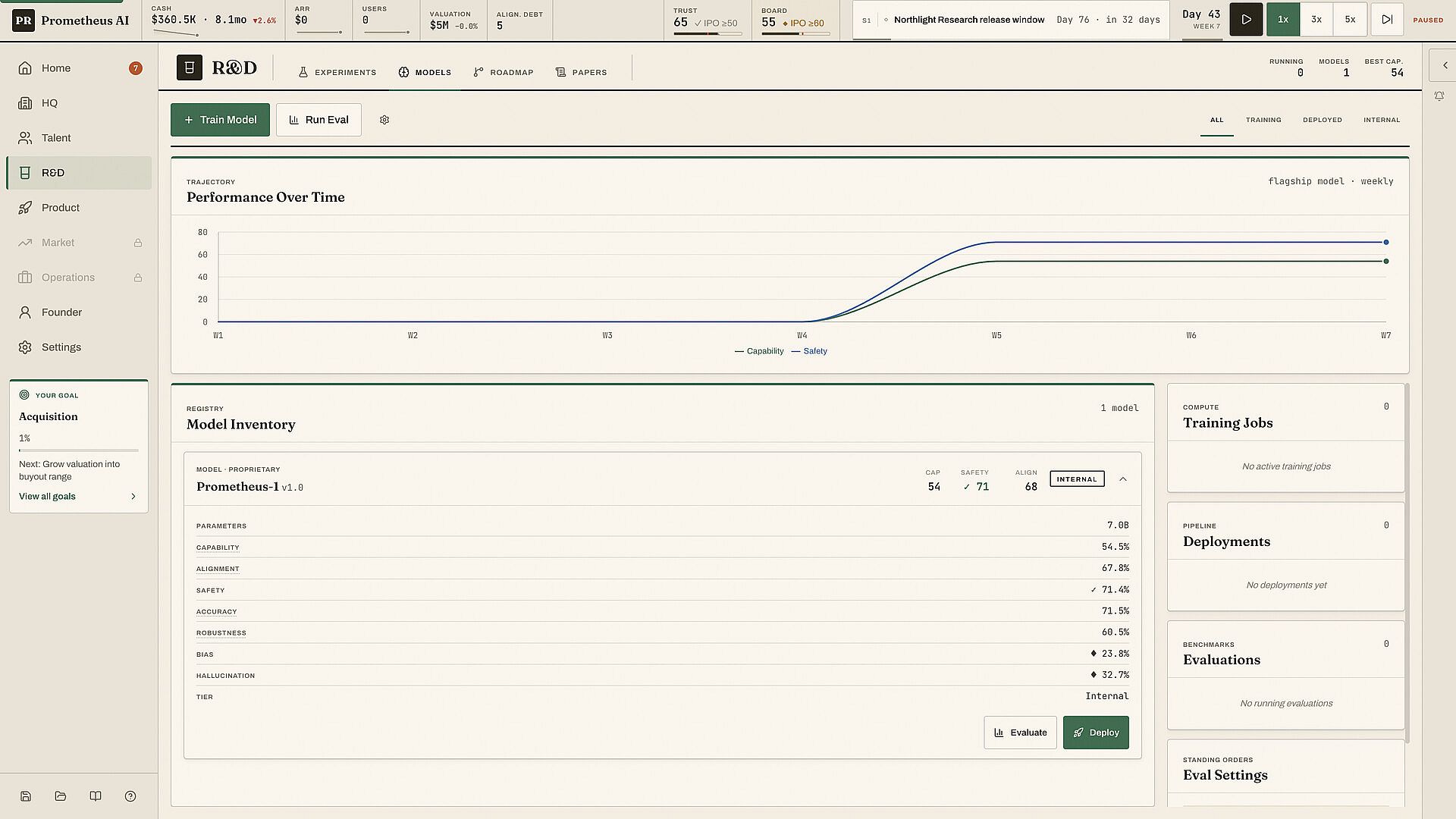This screenshot has height=819, width=1456.
Task: Open the guidebook icon in sidebar
Action: coord(96,796)
